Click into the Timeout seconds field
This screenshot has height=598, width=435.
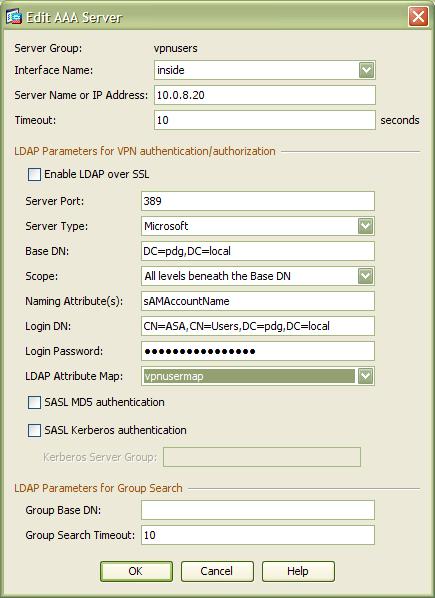[265, 120]
